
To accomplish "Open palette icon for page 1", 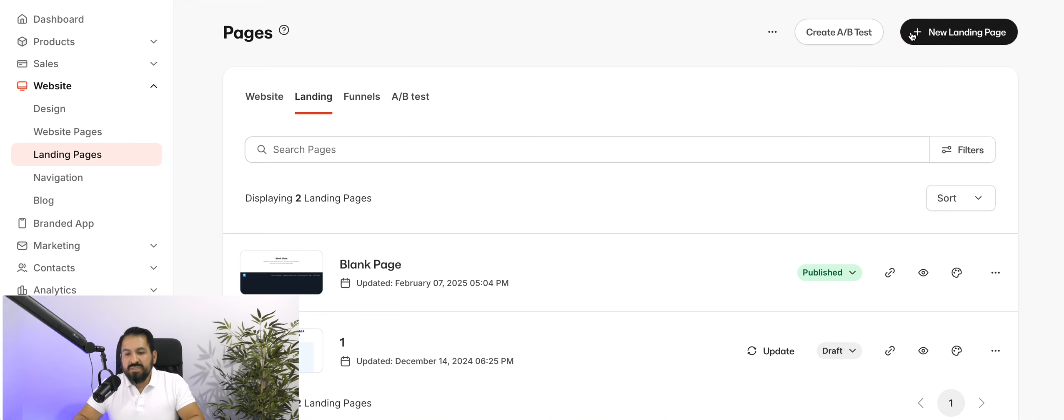I will (x=956, y=351).
